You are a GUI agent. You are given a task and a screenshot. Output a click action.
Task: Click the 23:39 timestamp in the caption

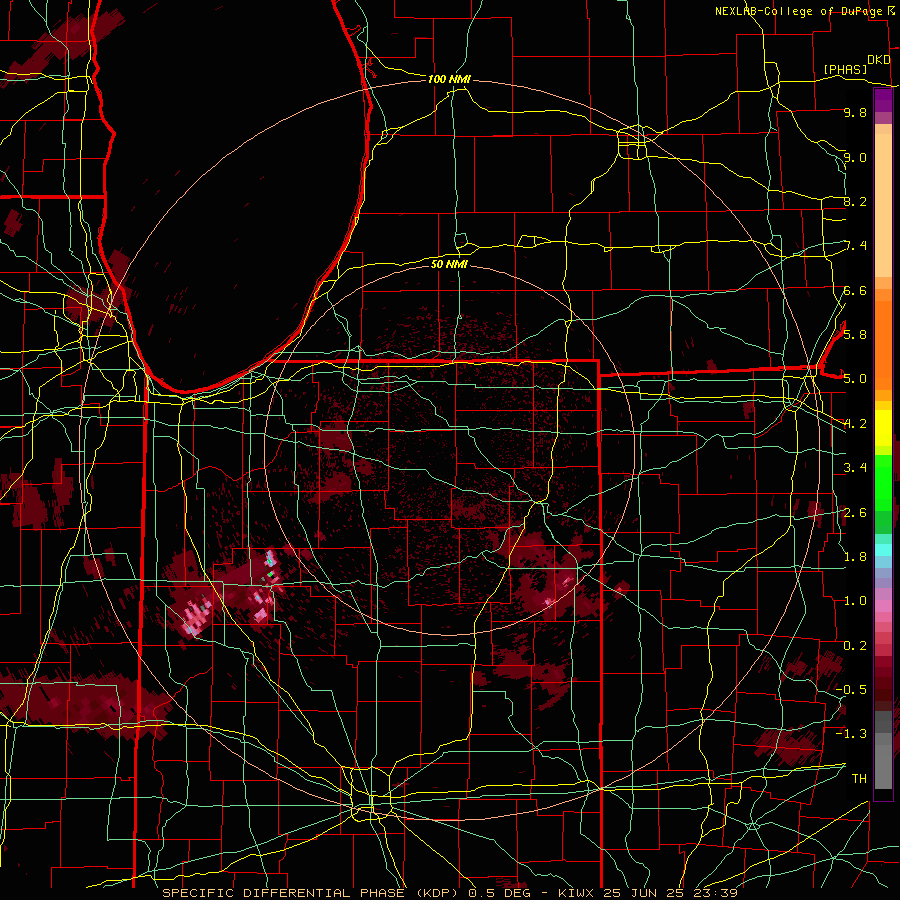(x=718, y=893)
